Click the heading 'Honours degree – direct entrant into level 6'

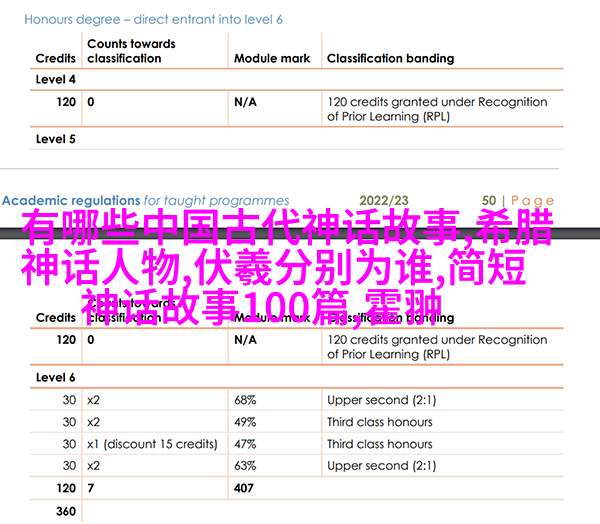(x=153, y=20)
